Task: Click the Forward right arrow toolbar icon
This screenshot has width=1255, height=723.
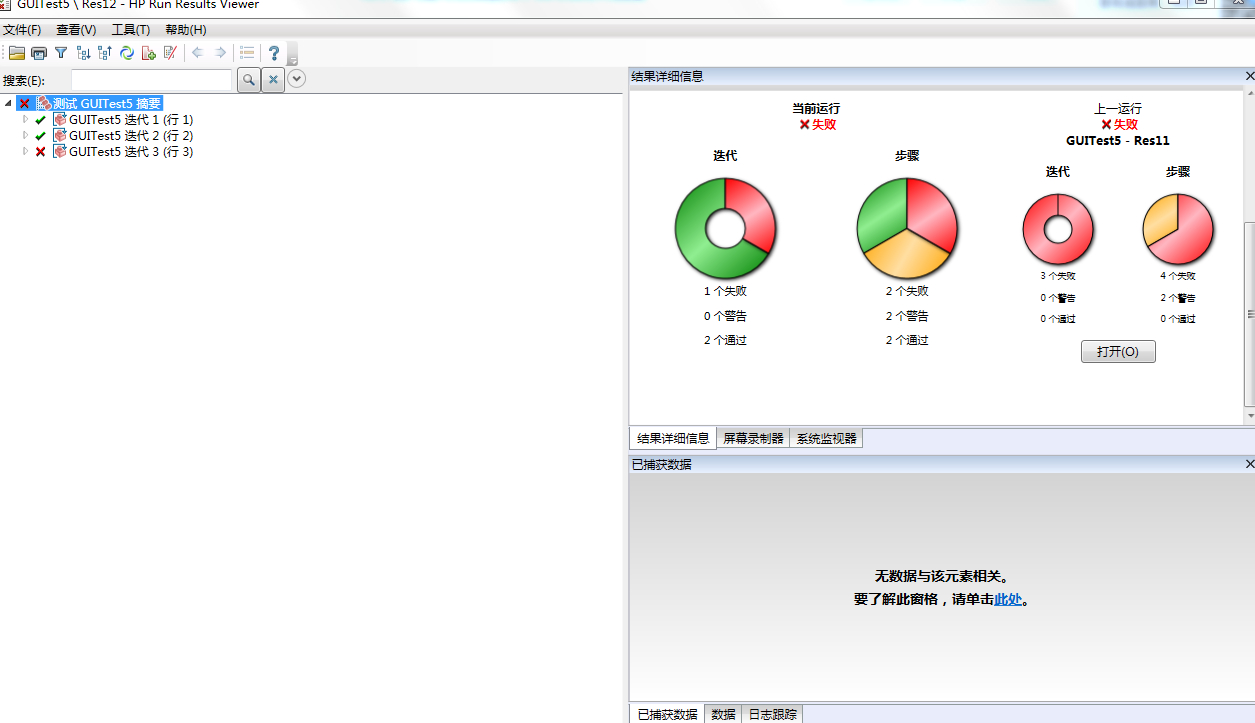Action: point(220,53)
